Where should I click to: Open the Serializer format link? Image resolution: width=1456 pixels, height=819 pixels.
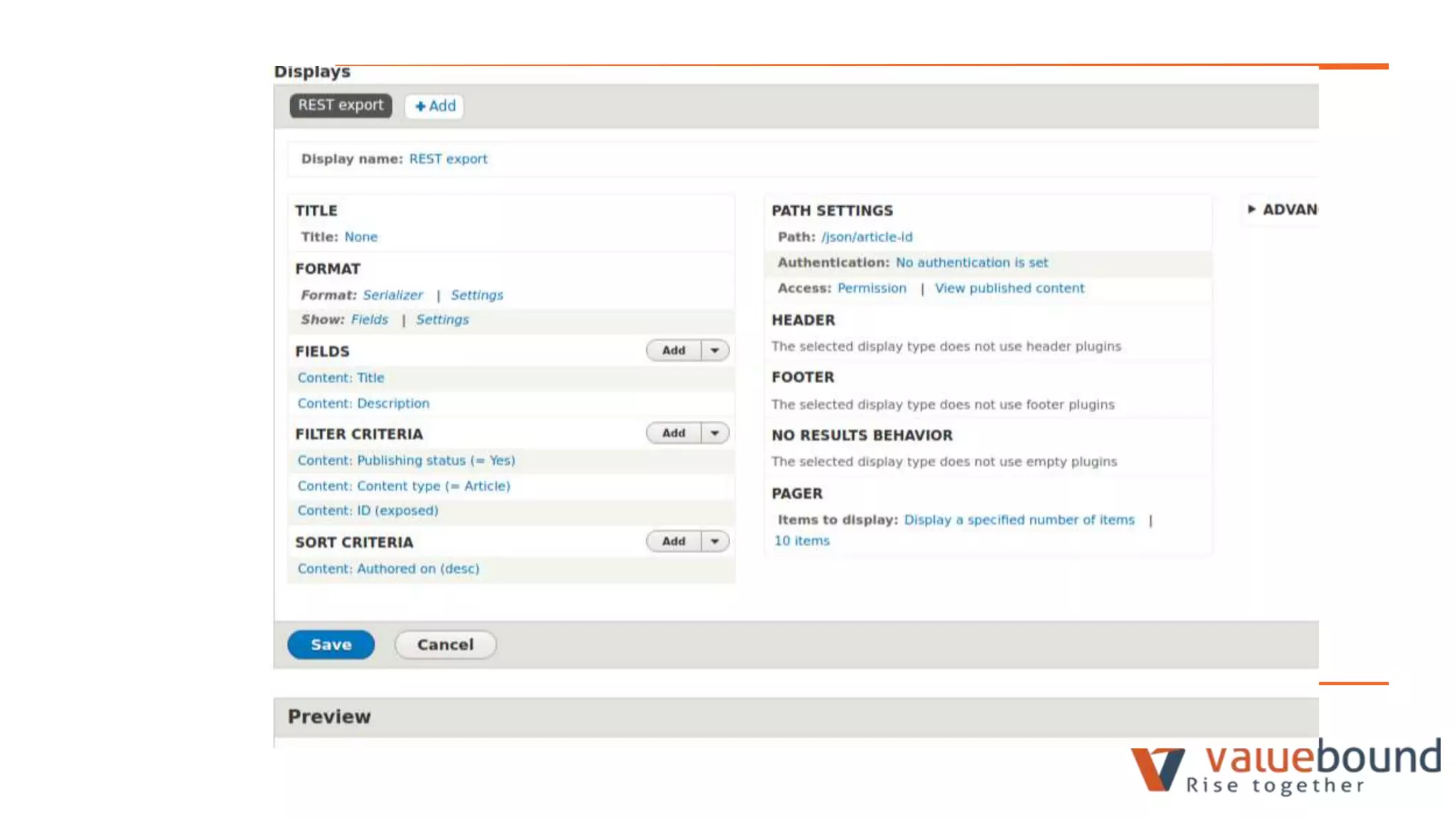(x=392, y=295)
